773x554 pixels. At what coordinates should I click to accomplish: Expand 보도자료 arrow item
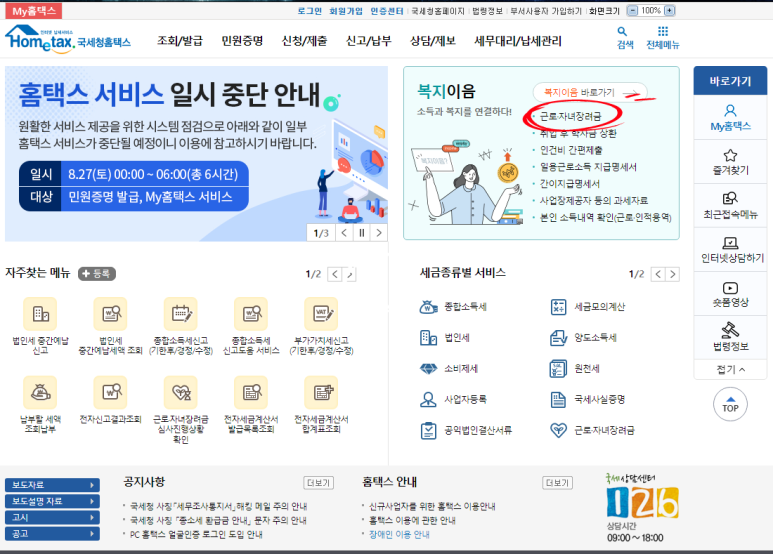pos(52,485)
